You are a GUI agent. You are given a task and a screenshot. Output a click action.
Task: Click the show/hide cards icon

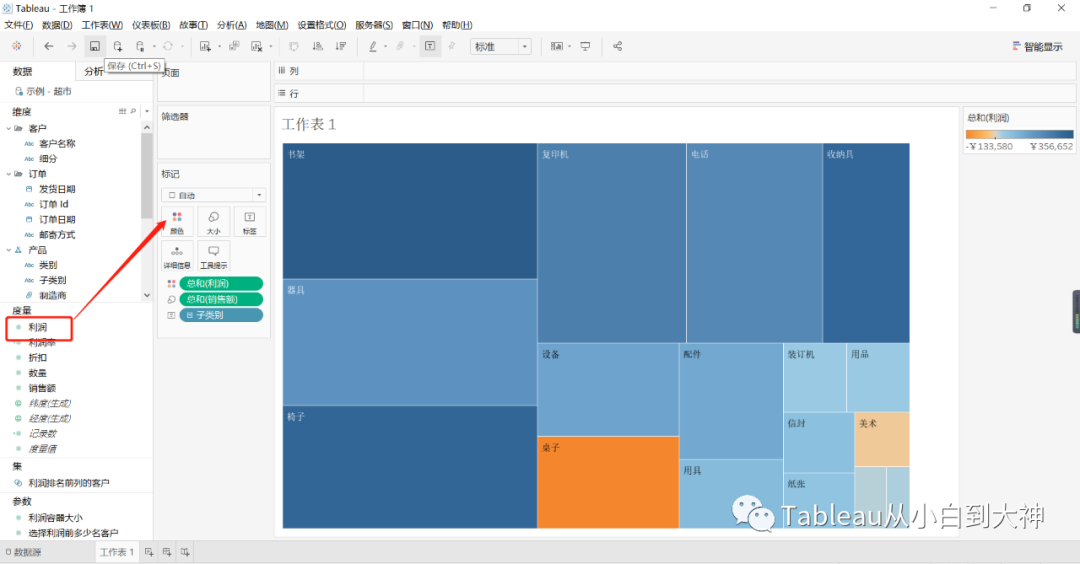point(557,46)
